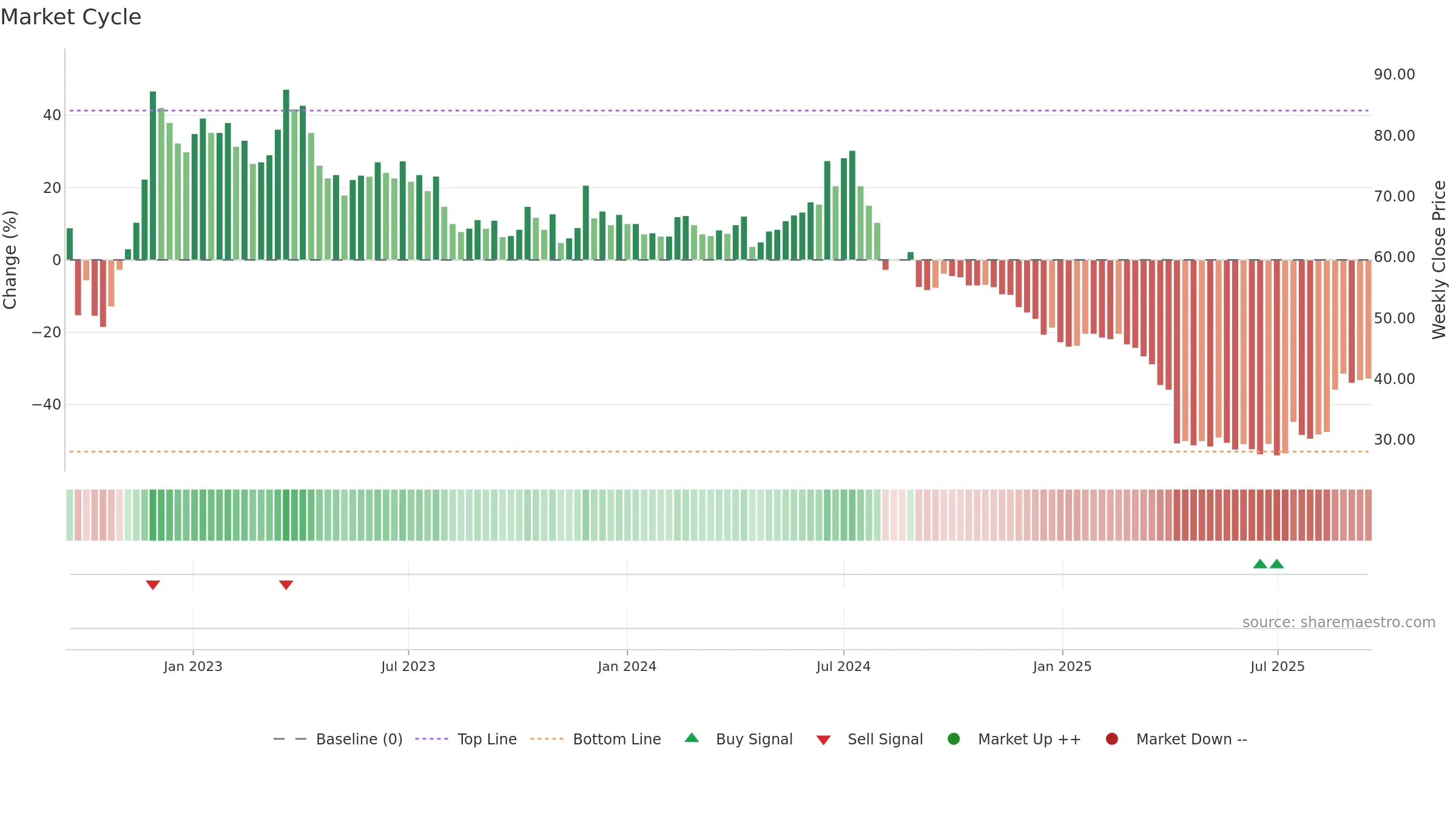1456x819 pixels.
Task: Click the Market Cycle chart title
Action: pos(71,17)
